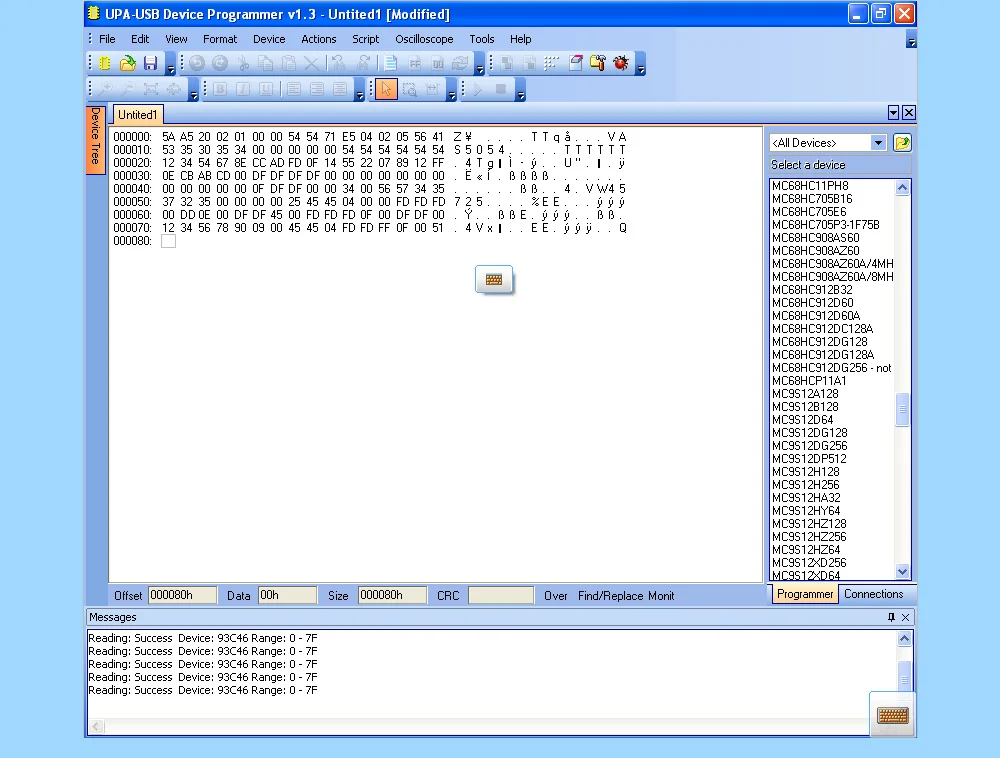Click the Messages panel scrollbar thumb

[904, 676]
